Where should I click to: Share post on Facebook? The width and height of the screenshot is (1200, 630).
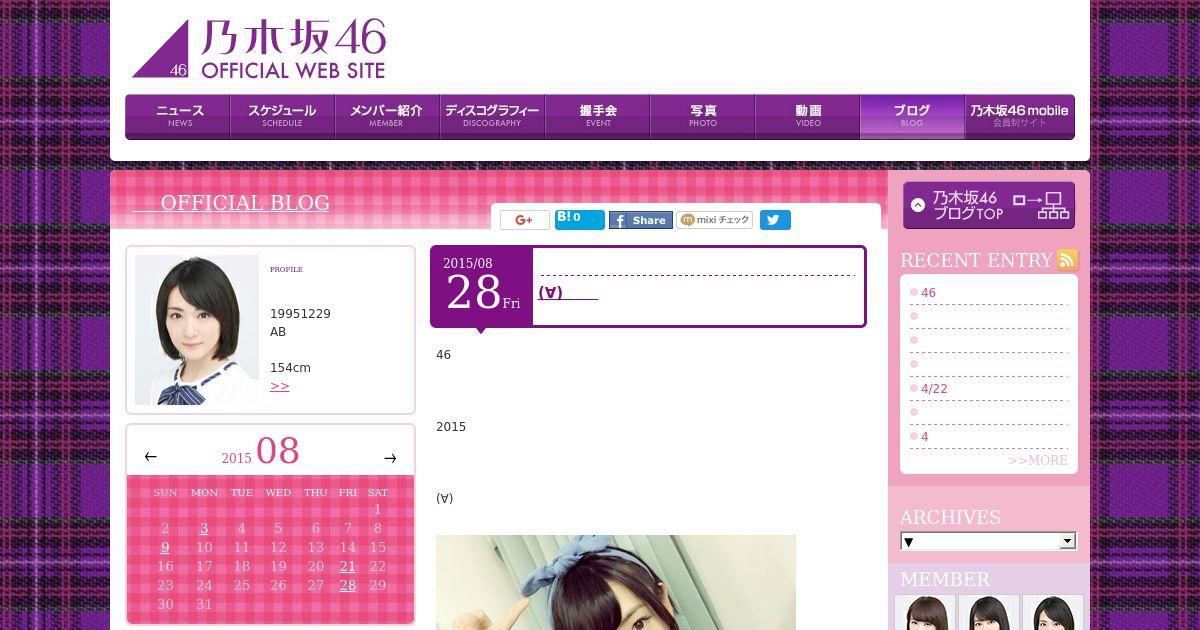pyautogui.click(x=641, y=220)
